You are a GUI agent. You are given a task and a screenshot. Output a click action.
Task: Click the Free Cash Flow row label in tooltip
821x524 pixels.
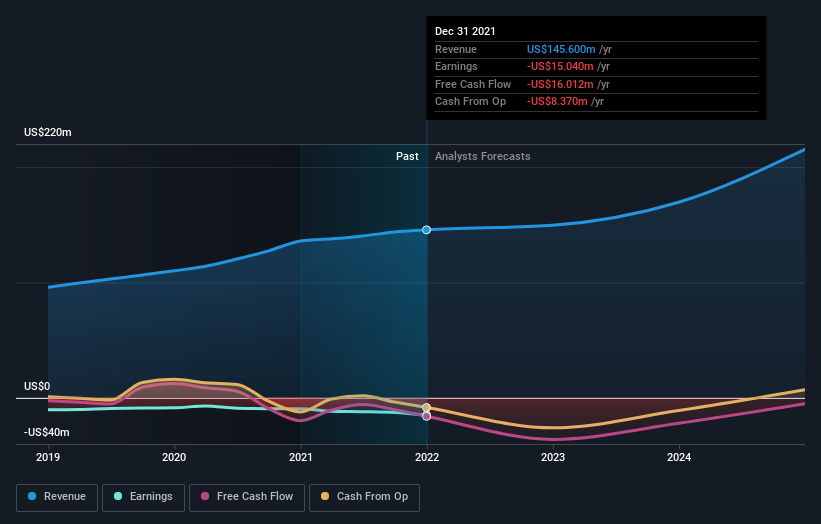pos(473,84)
